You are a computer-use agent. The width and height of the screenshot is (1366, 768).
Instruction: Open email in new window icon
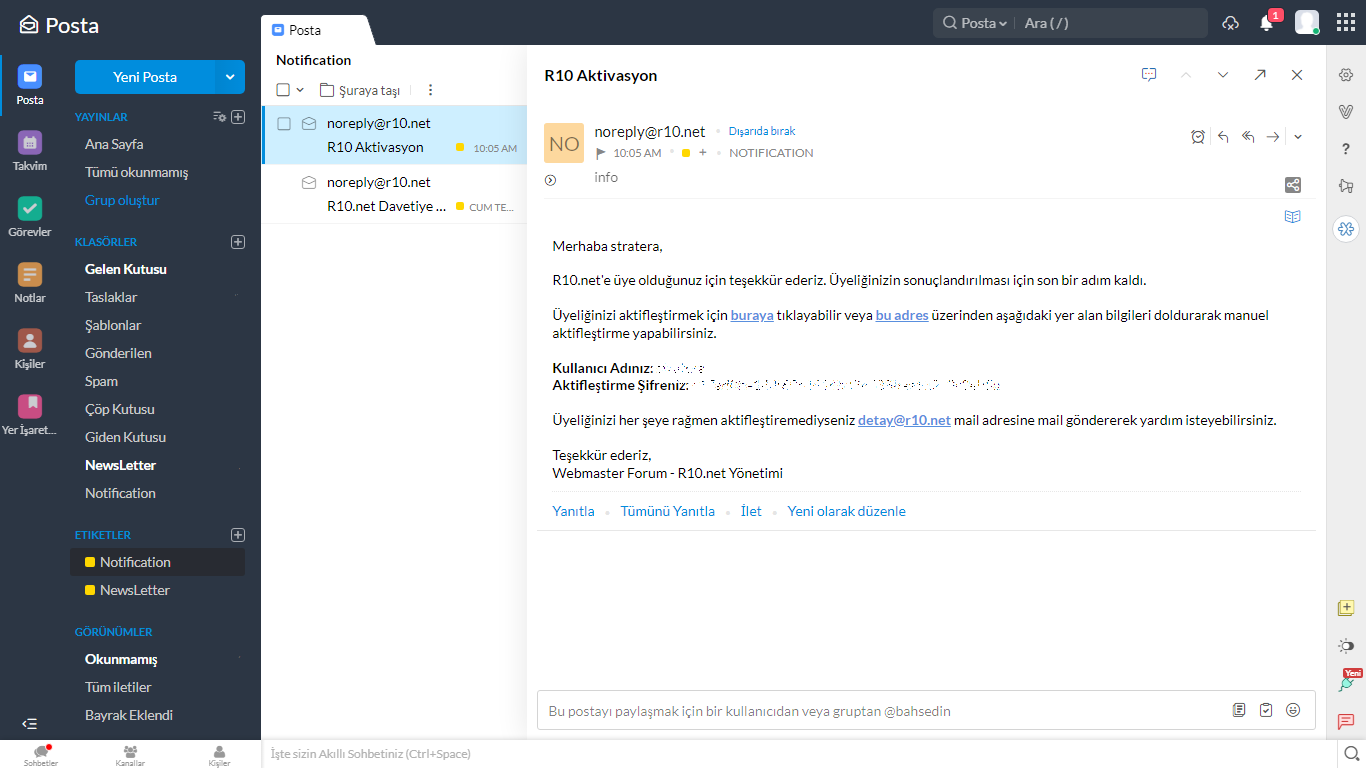pos(1260,75)
